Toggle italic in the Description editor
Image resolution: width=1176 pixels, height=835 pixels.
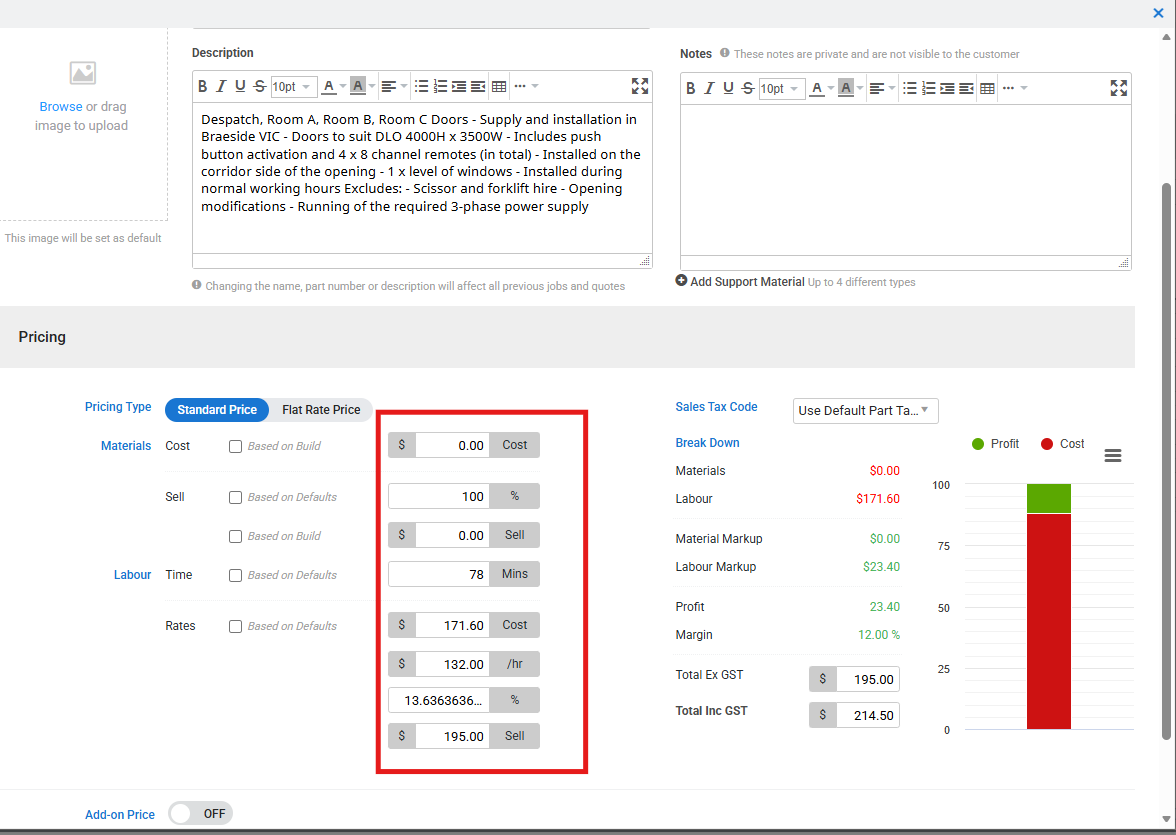click(x=221, y=86)
